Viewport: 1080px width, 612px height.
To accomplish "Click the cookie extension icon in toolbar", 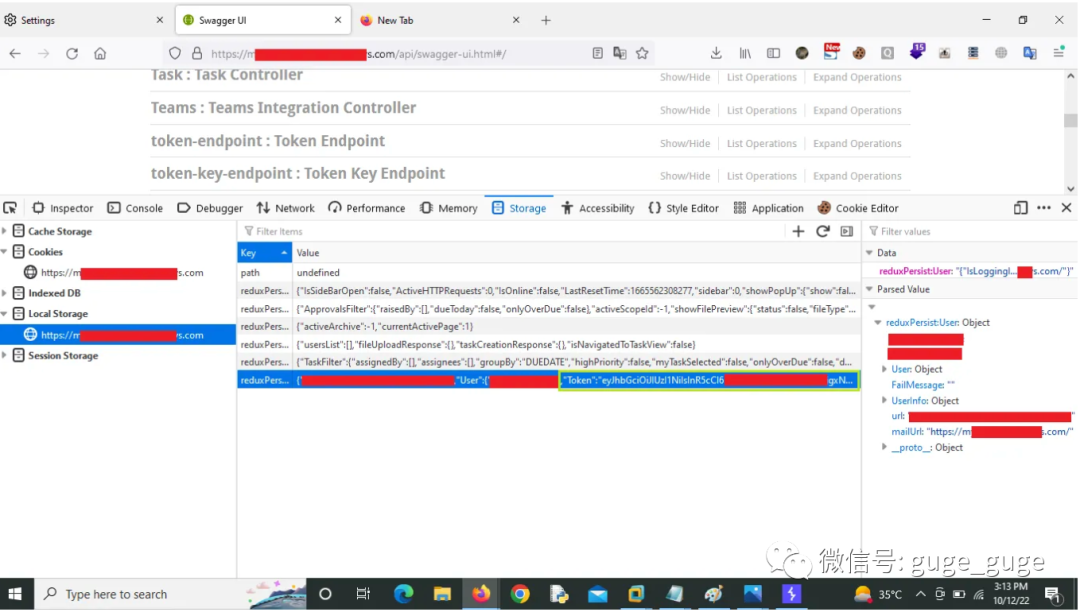I will coord(859,53).
